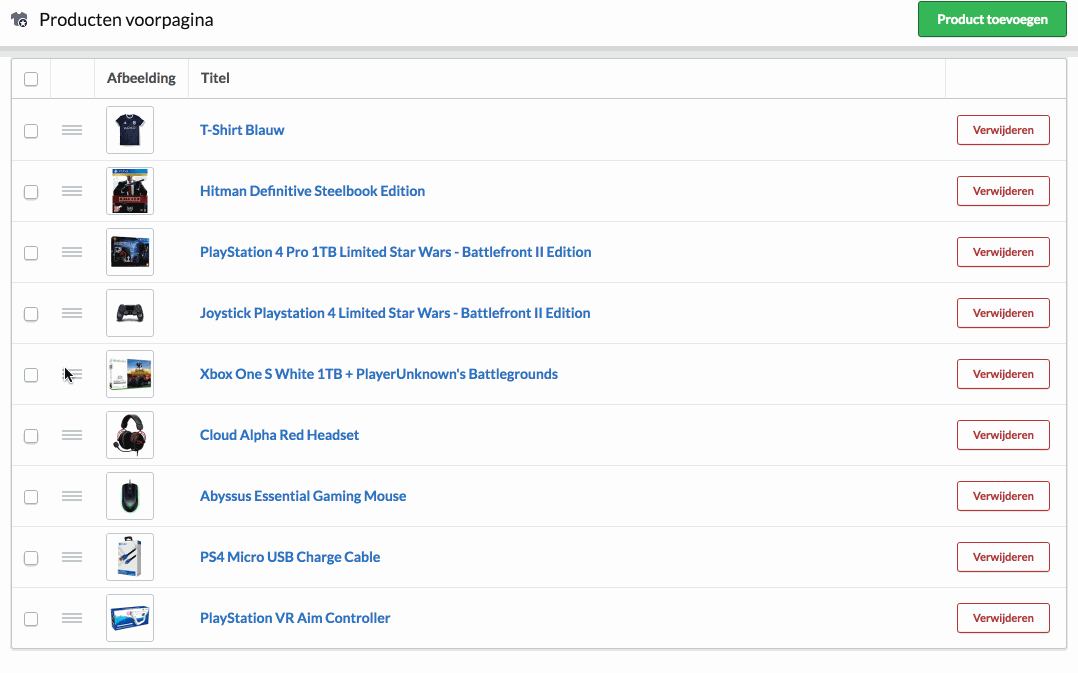Click drag handle icon for Hitman Definitive Steelbook Edition
Image resolution: width=1078 pixels, height=673 pixels.
(x=72, y=191)
